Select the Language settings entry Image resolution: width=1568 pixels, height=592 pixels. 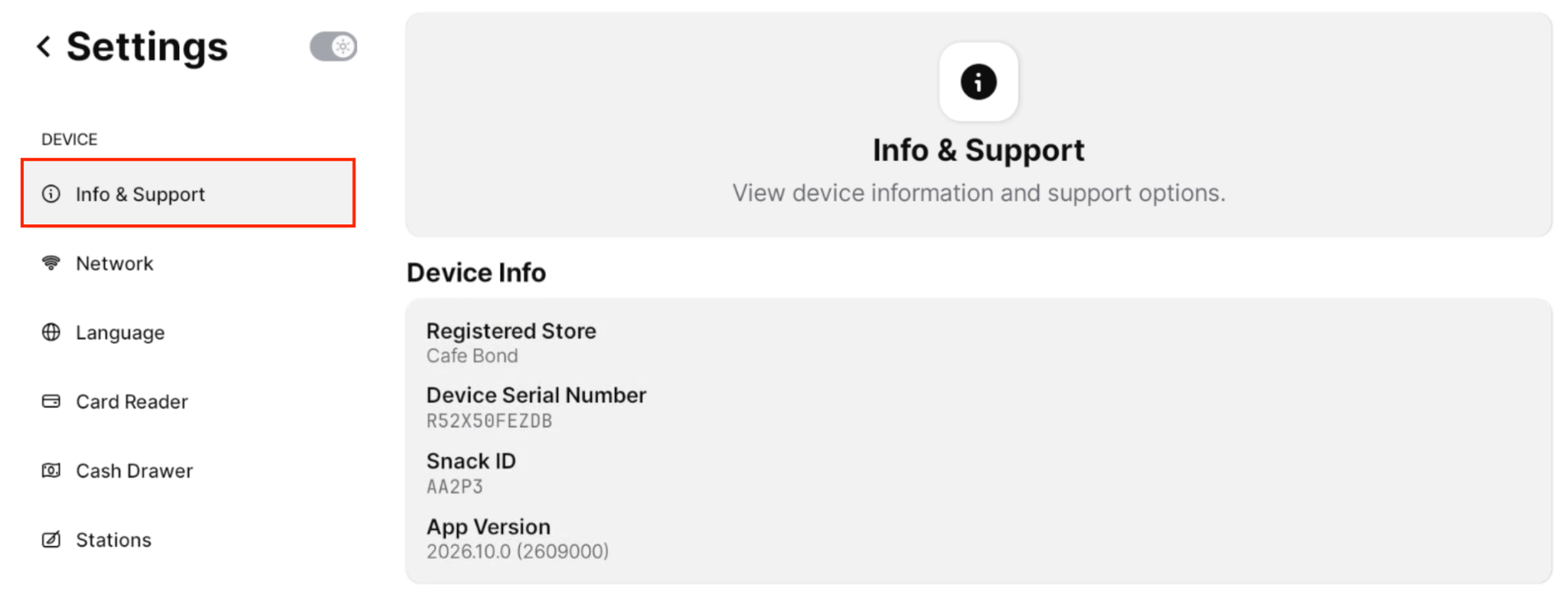pos(188,332)
